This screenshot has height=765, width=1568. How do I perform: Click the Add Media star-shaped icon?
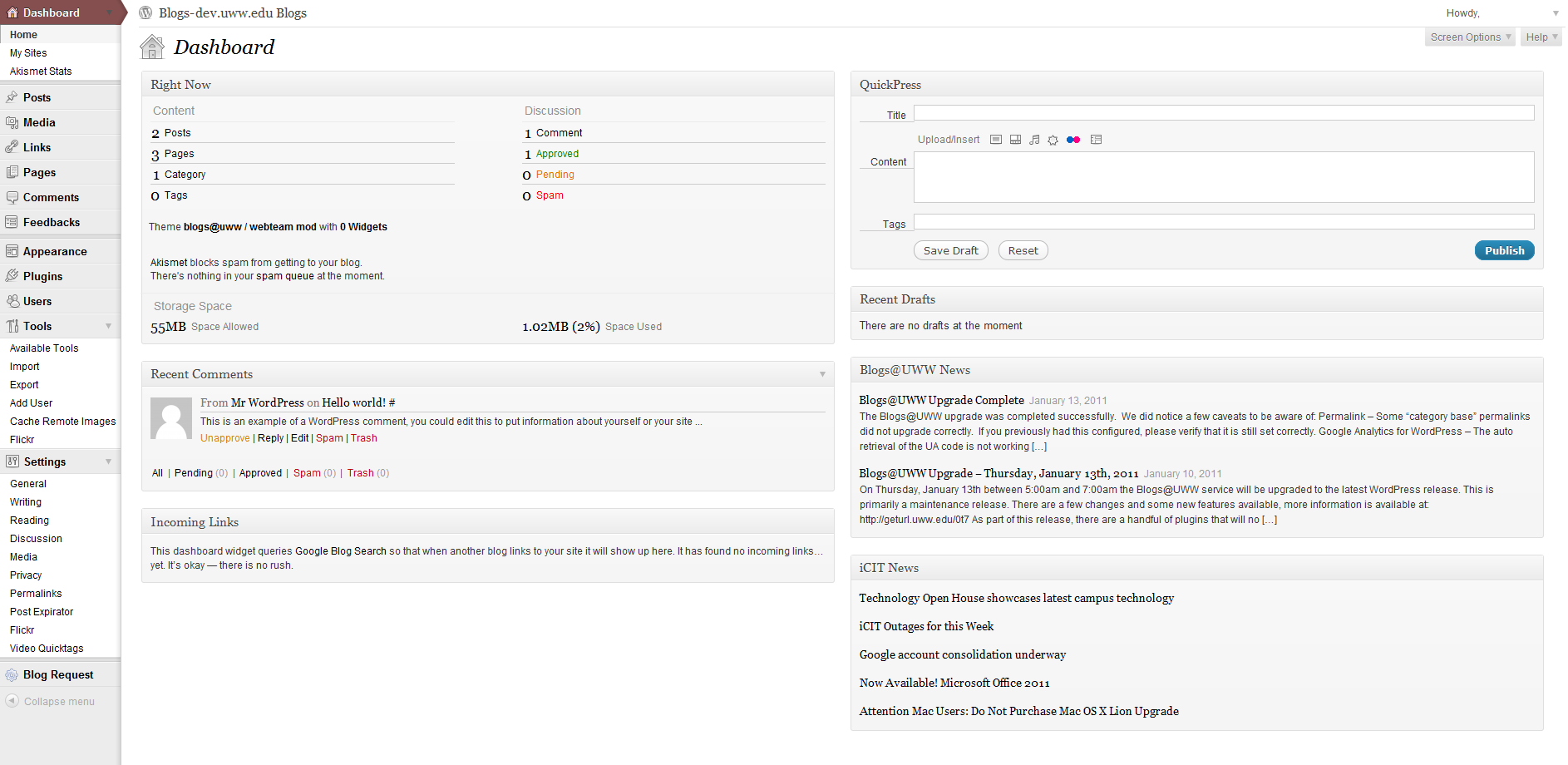tap(1053, 140)
